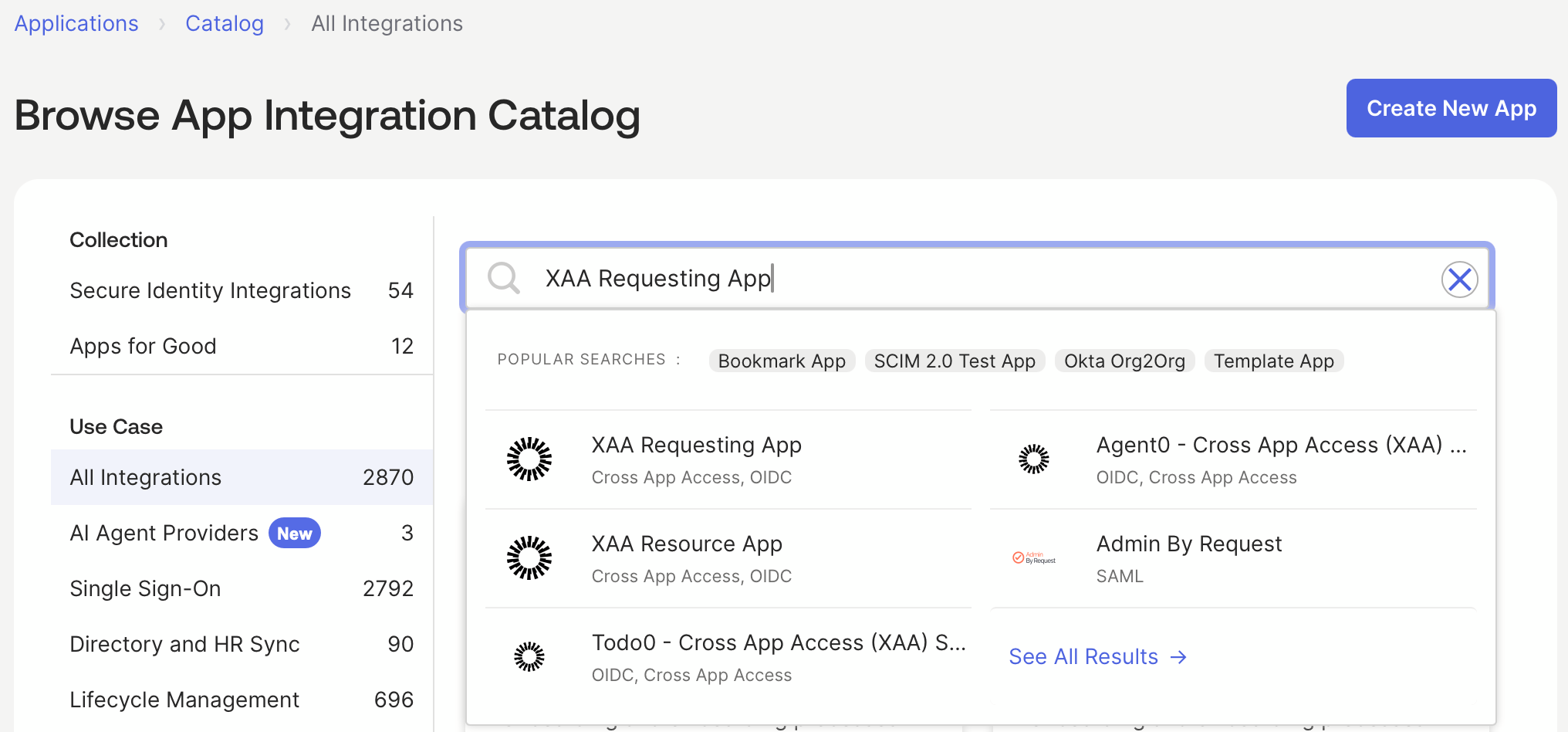Click the protocol line under Agent0 result

1196,478
